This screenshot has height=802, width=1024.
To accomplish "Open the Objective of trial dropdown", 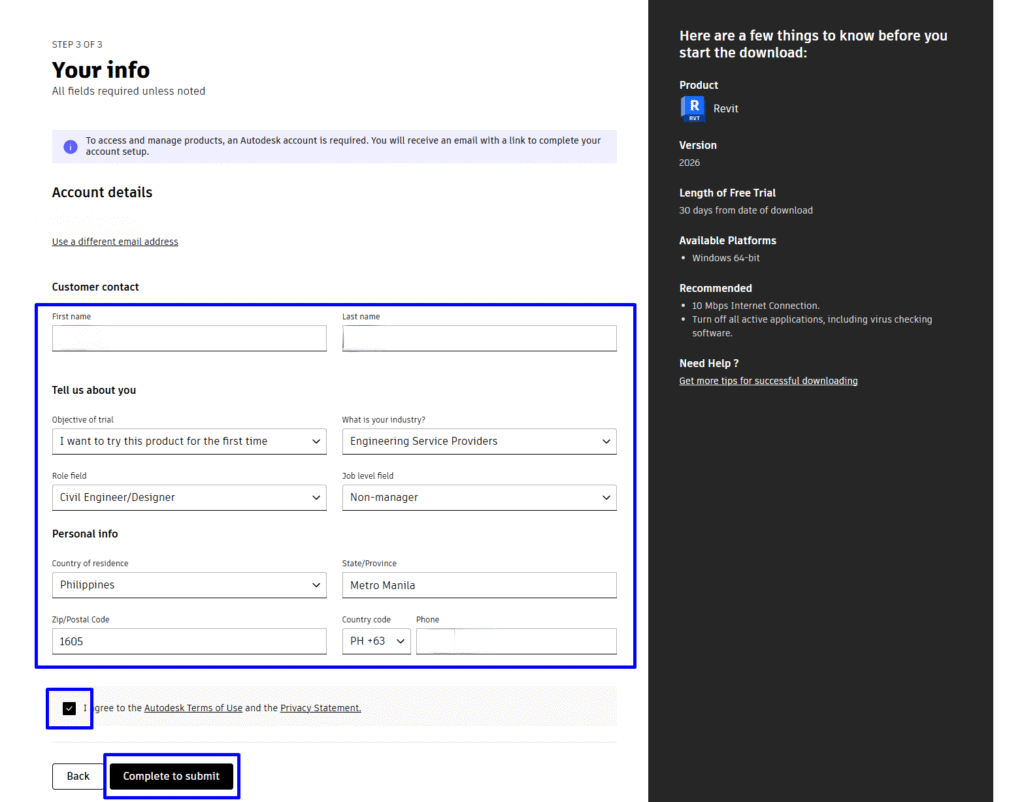I will 189,441.
